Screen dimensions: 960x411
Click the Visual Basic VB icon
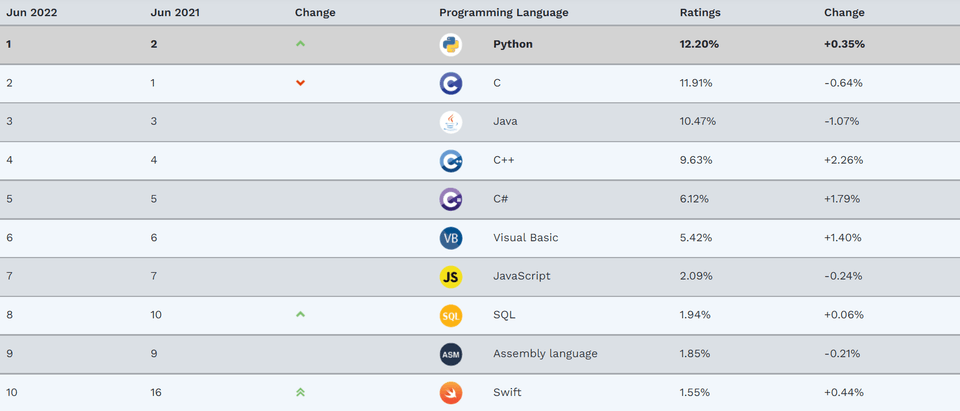click(451, 238)
